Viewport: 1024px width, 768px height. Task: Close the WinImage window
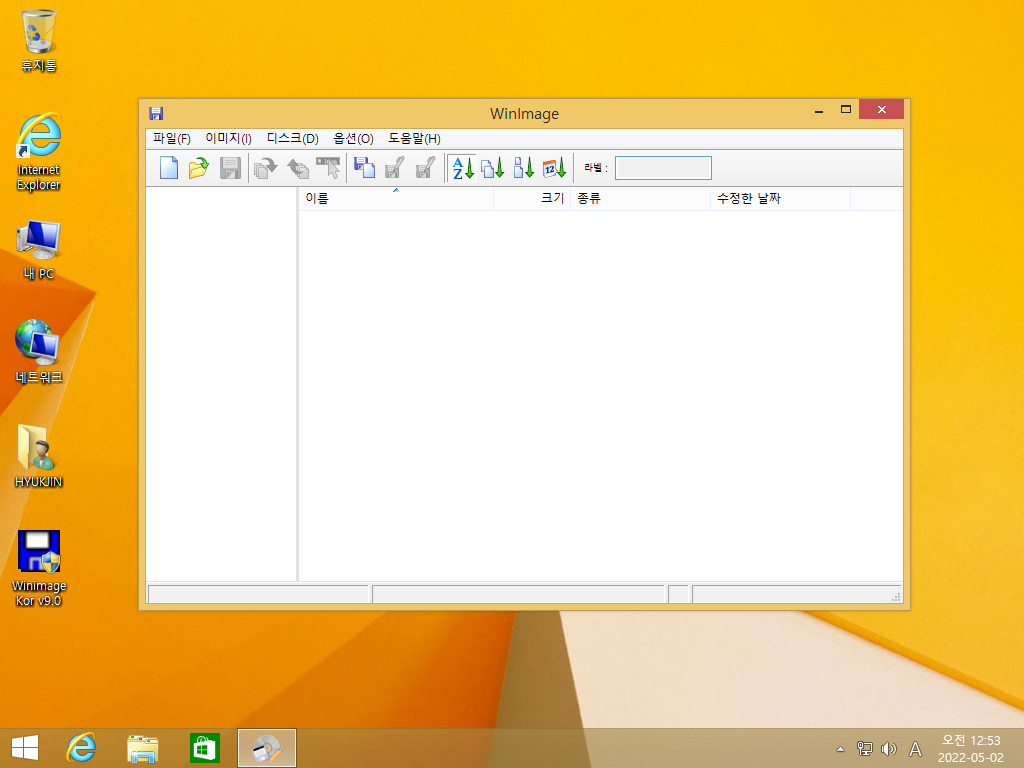point(882,110)
